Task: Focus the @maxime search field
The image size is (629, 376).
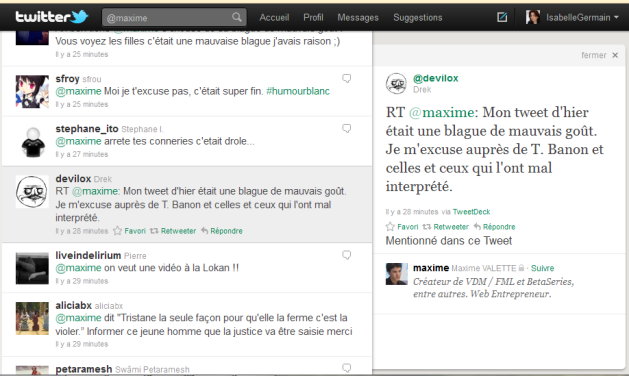Action: point(174,17)
